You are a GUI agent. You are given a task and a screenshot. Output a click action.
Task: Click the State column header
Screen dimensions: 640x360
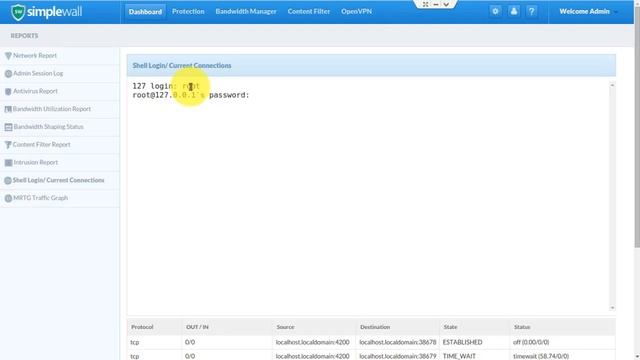[450, 327]
